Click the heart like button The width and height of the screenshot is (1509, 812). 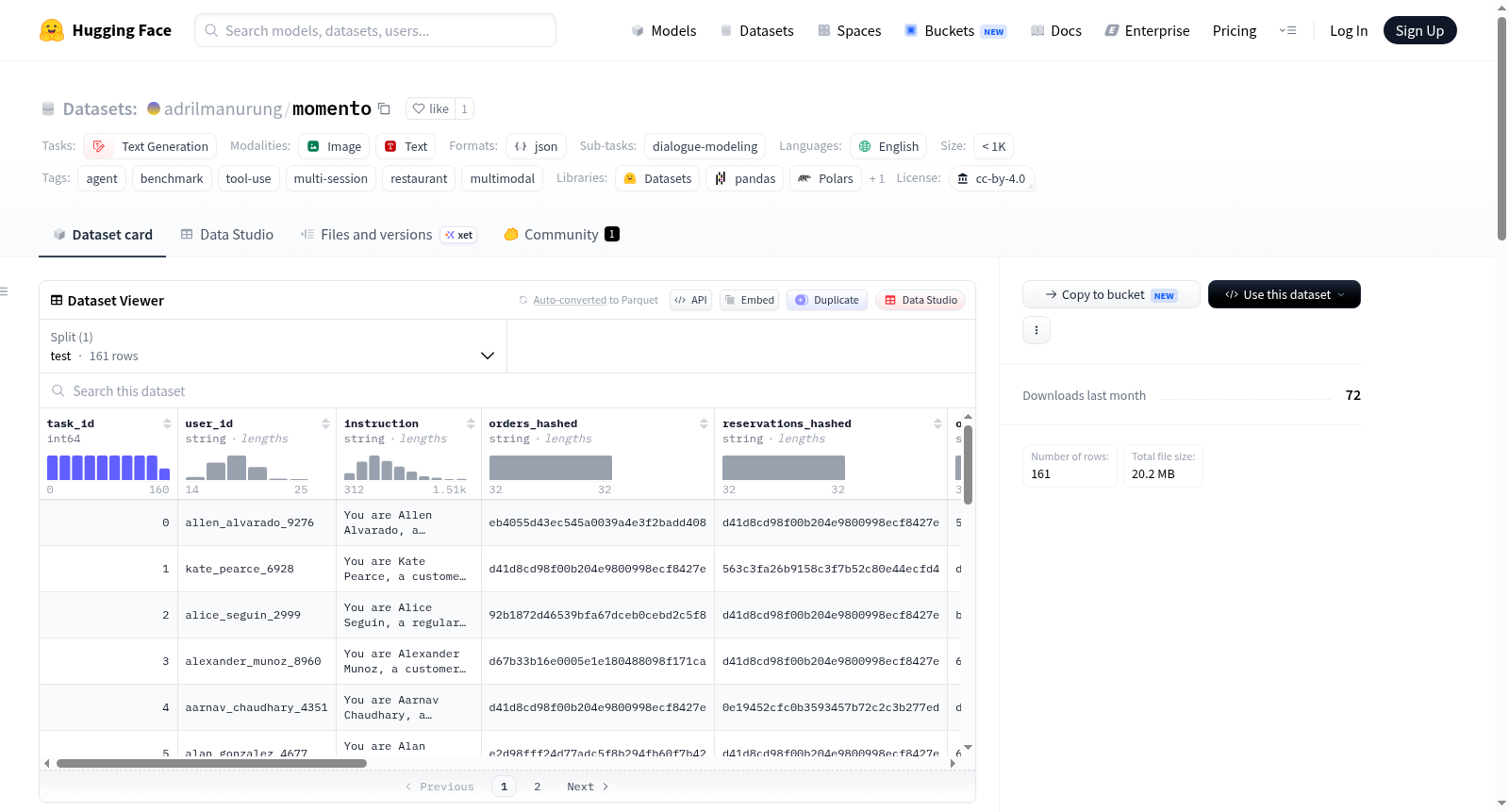[x=430, y=108]
